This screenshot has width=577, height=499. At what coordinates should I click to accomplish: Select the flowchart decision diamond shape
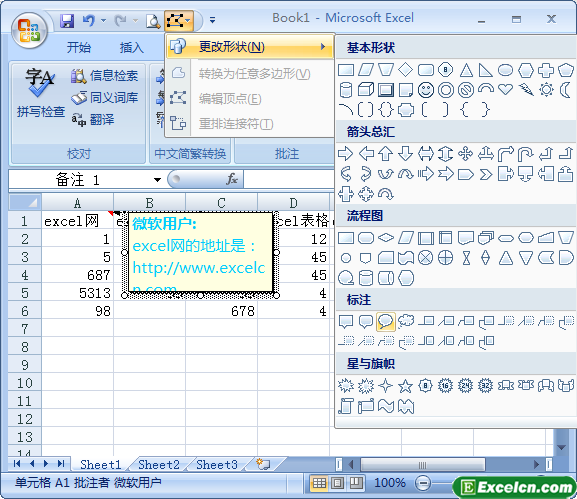[385, 238]
